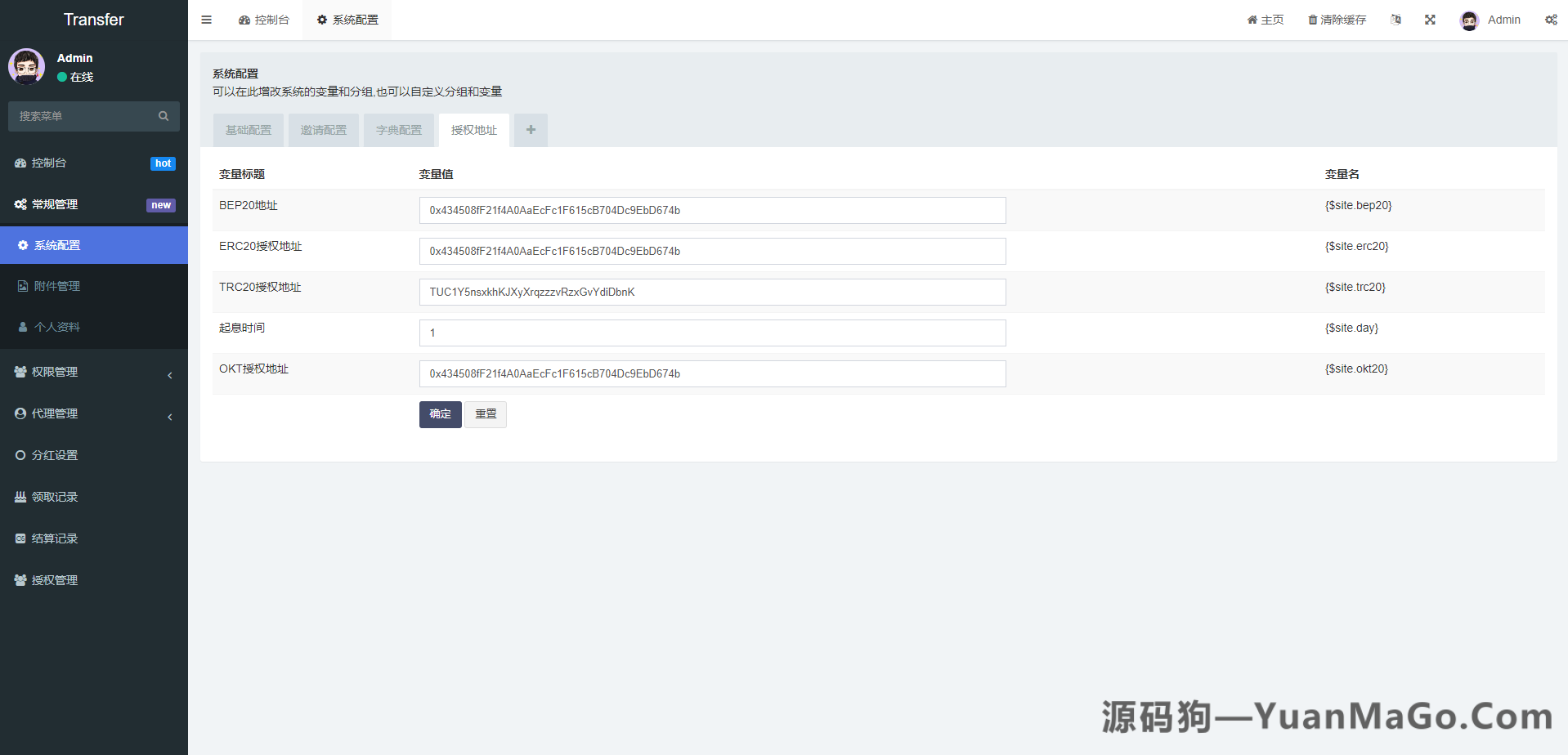
Task: Click the 清除缓存 trash button
Action: click(x=1337, y=20)
